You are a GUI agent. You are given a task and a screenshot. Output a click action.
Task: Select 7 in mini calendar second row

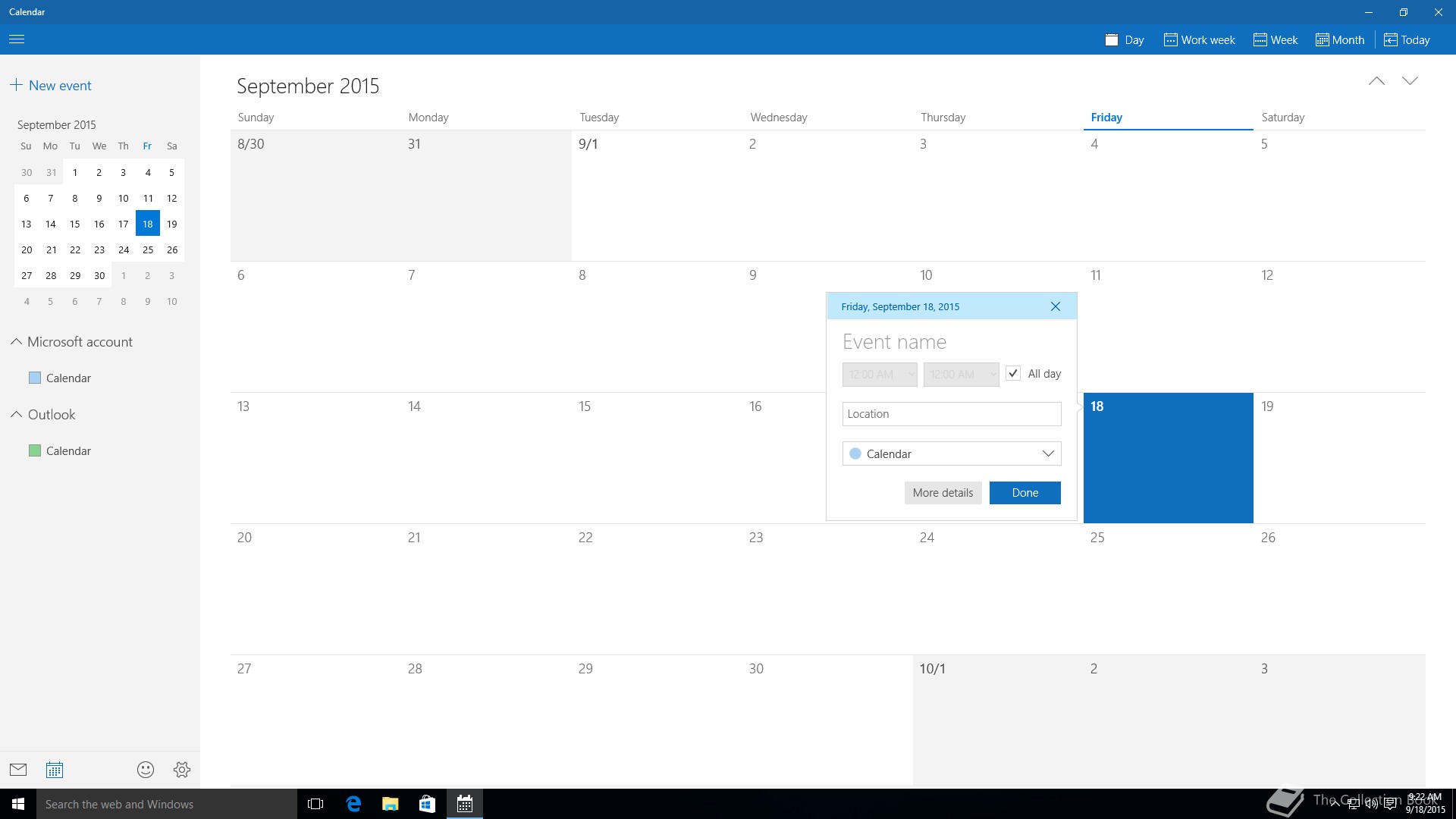(x=51, y=198)
